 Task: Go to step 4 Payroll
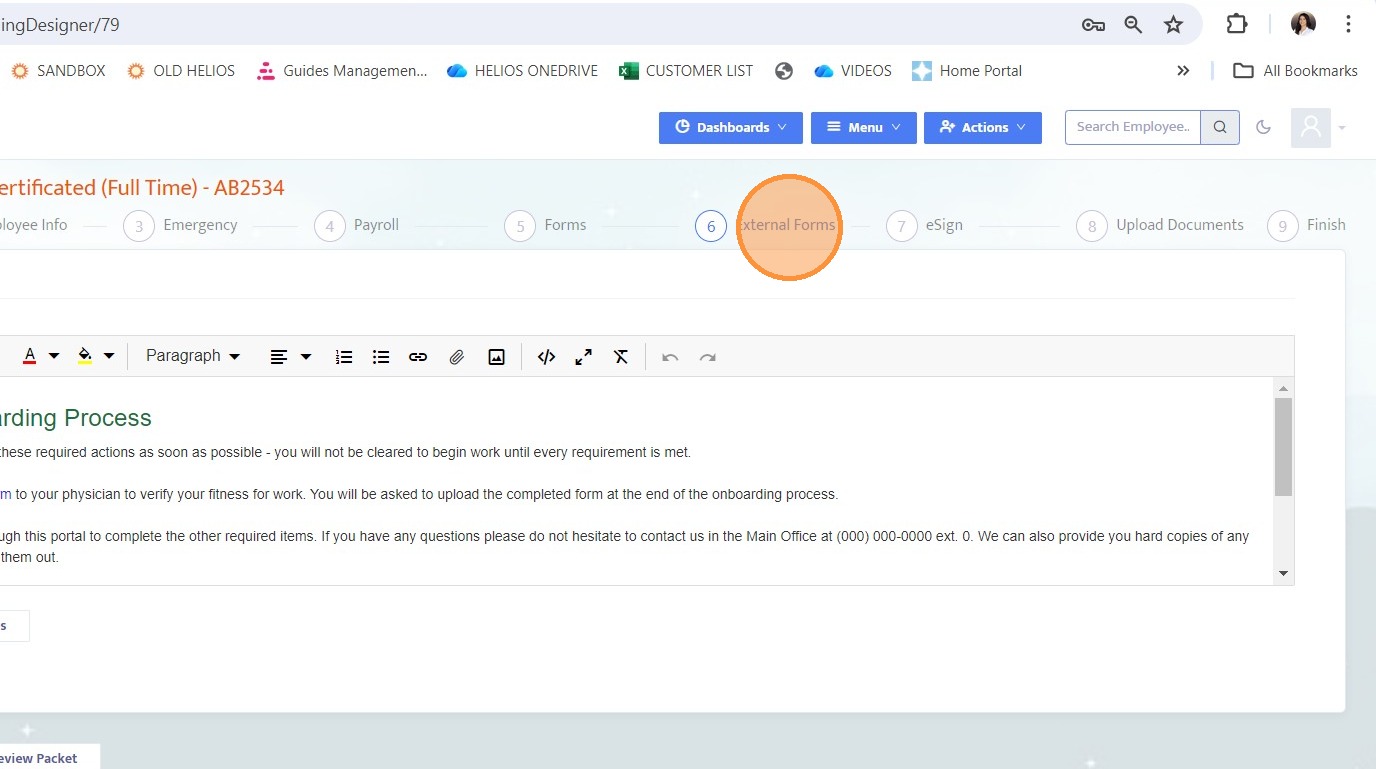(357, 225)
